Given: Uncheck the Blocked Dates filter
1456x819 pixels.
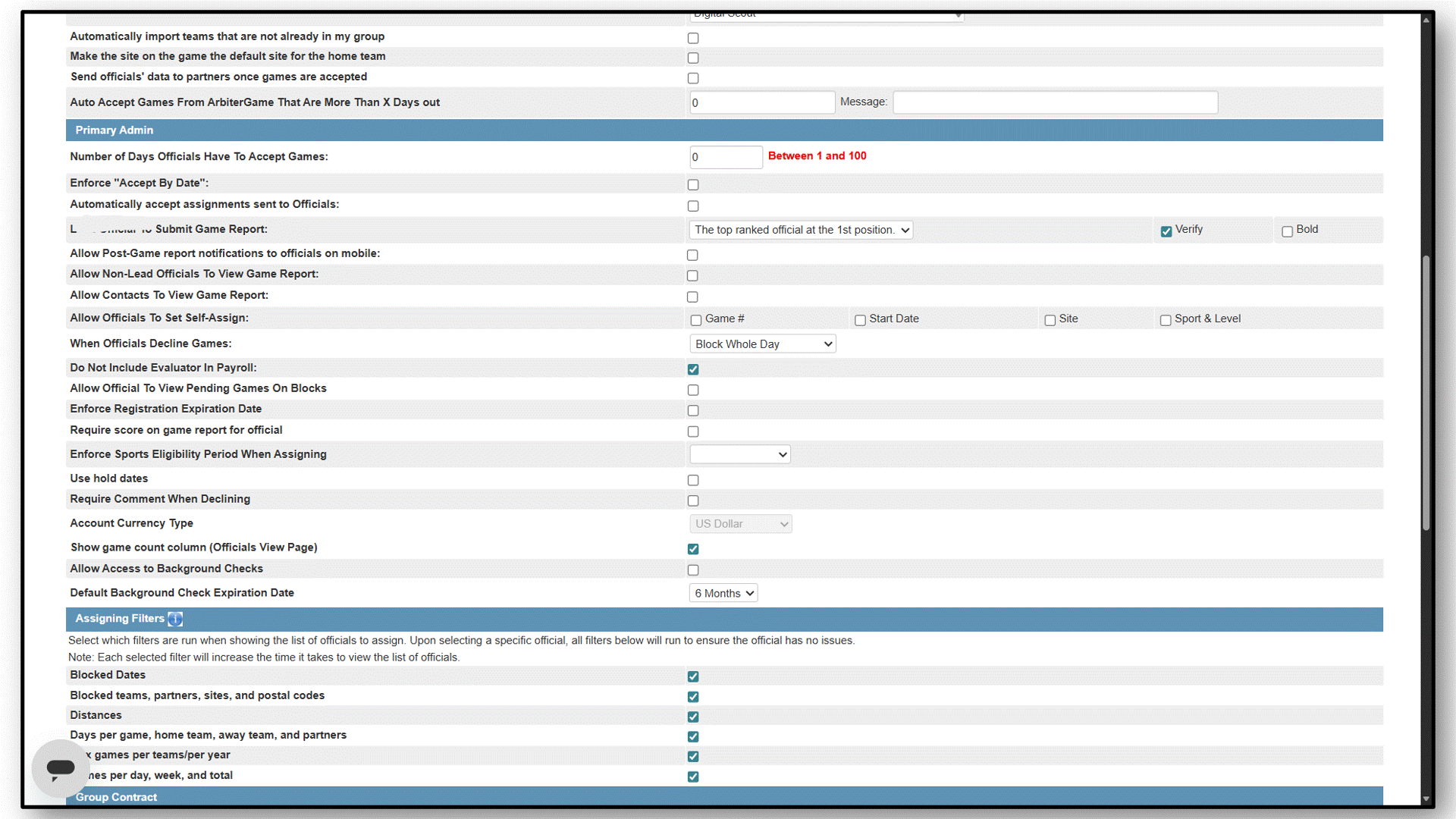Looking at the screenshot, I should (693, 676).
